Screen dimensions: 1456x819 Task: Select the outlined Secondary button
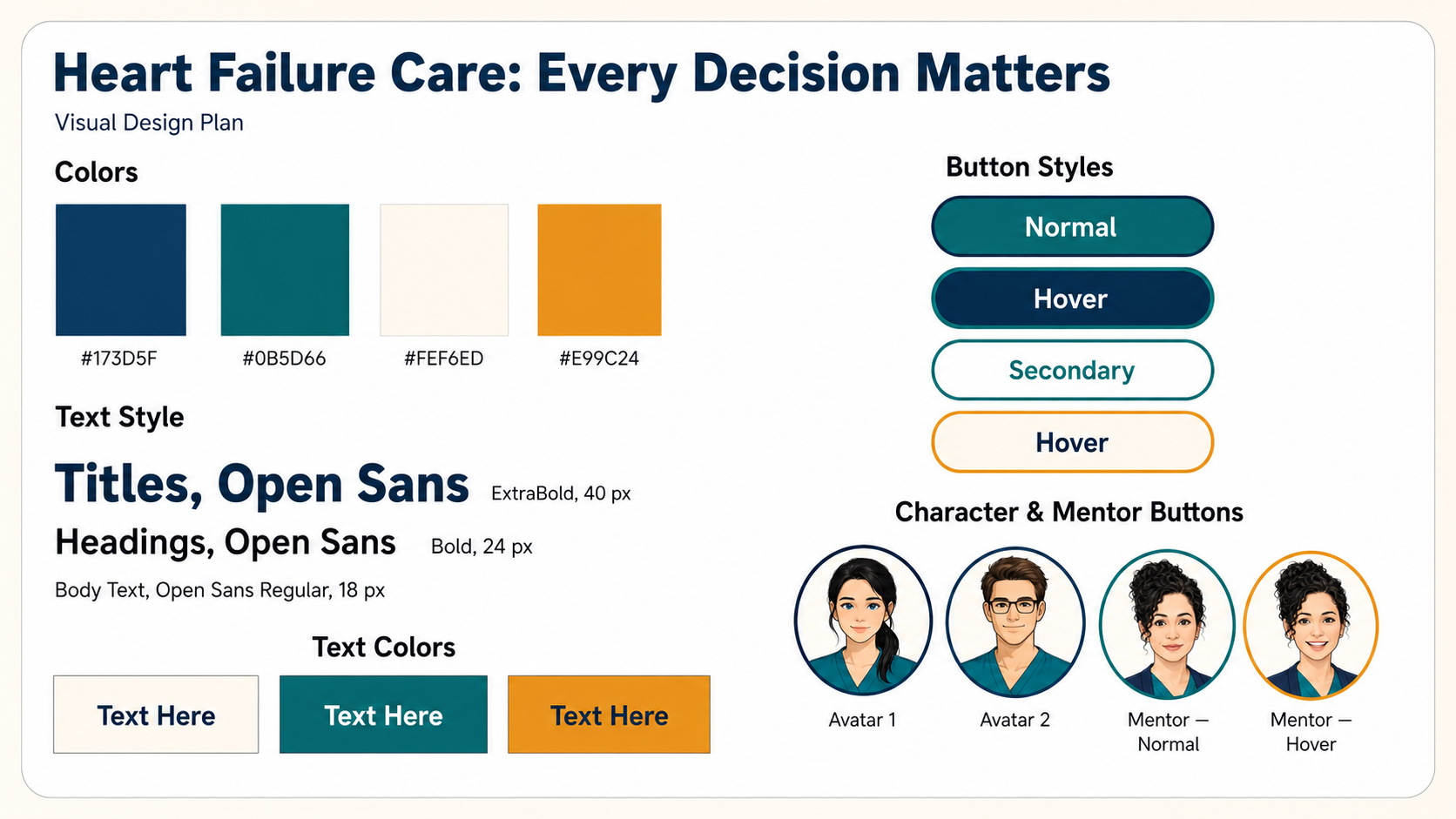[1072, 370]
